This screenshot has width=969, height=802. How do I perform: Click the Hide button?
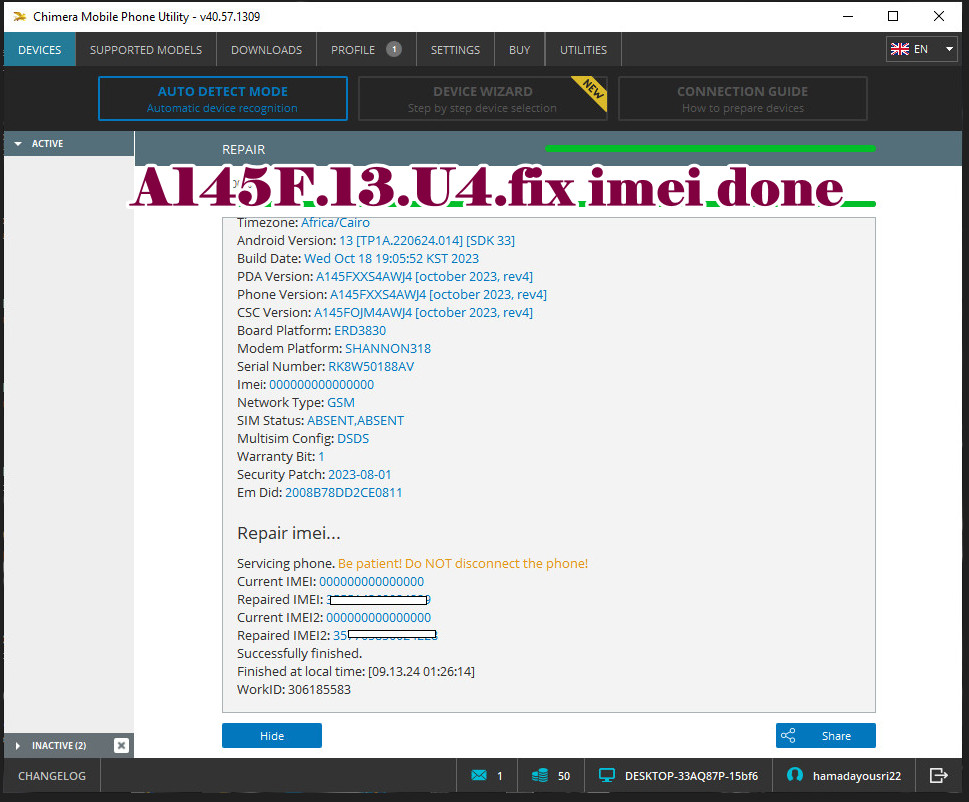tap(272, 735)
